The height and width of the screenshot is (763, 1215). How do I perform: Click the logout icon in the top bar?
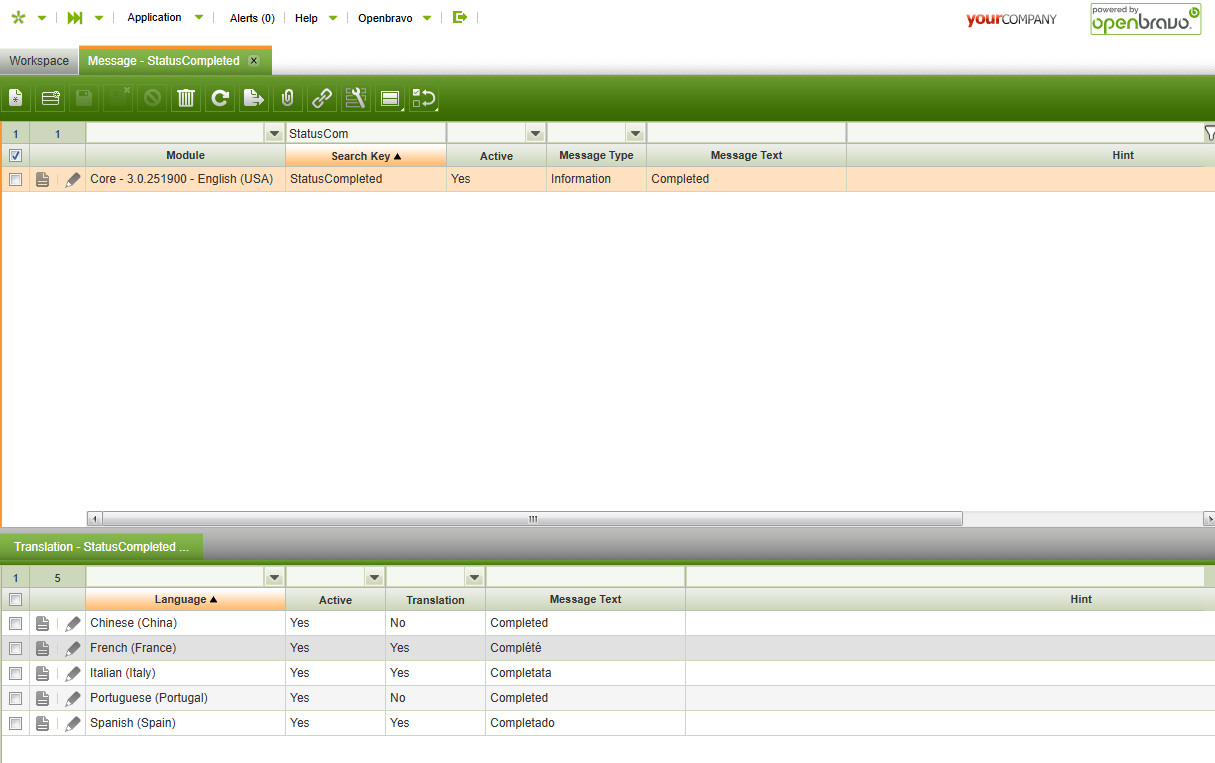(460, 18)
